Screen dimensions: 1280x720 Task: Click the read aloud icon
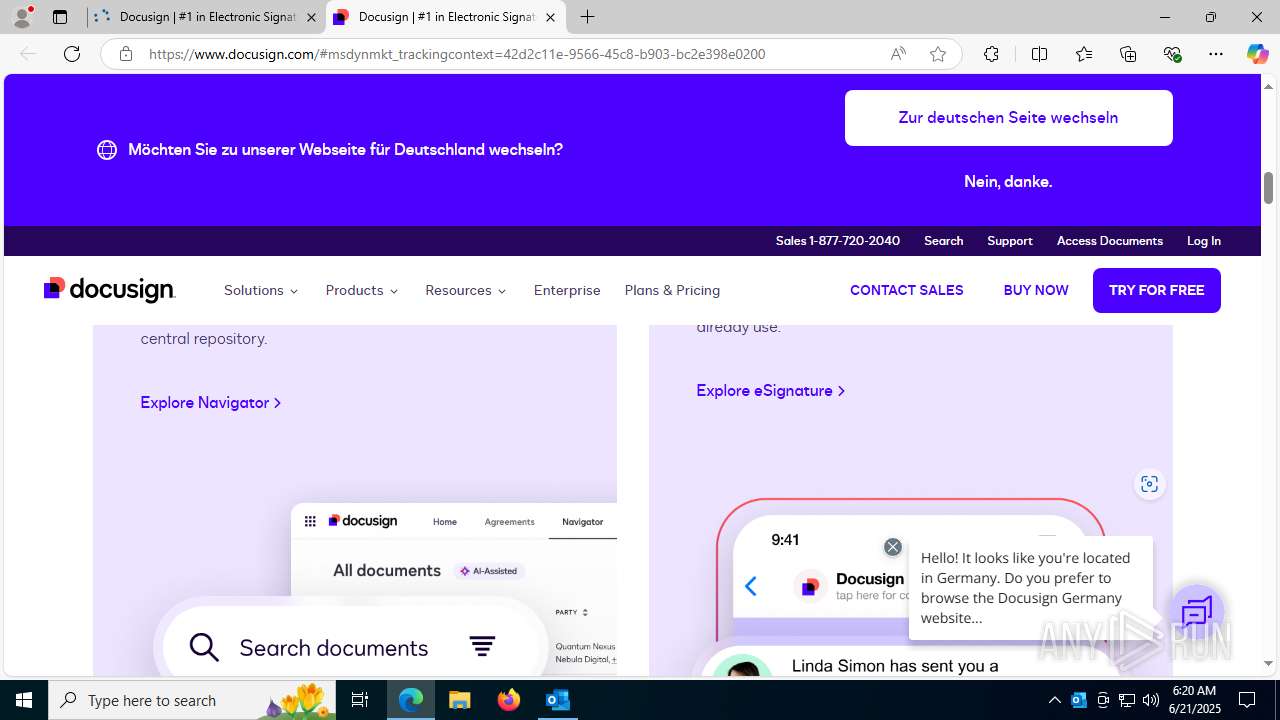pos(898,54)
